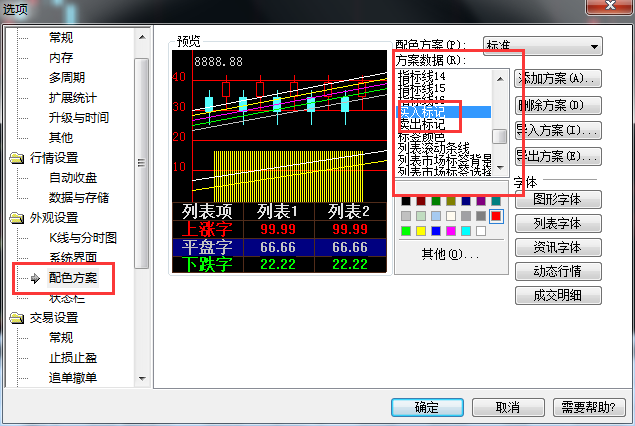The width and height of the screenshot is (635, 426).
Task: Select 常规 under 交易设置
Action: pyautogui.click(x=61, y=338)
